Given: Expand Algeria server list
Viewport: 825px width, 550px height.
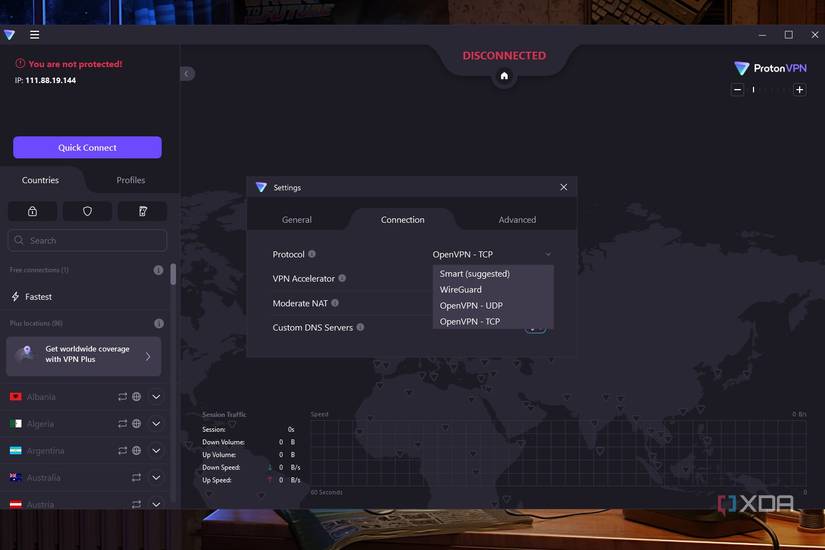Looking at the screenshot, I should click(156, 423).
